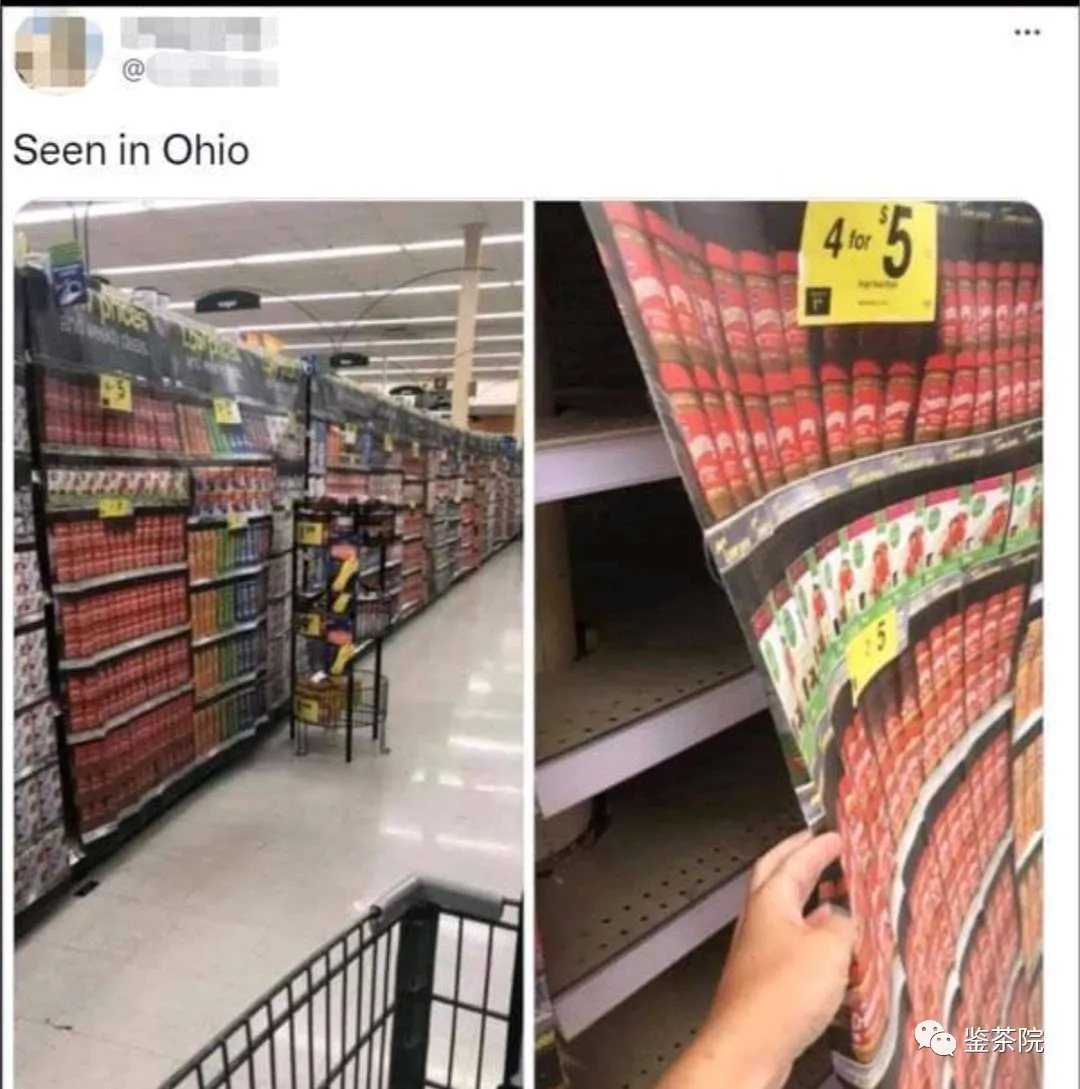Click the yellow price tag on top-left shelf
The width and height of the screenshot is (1080, 1089).
click(x=115, y=393)
